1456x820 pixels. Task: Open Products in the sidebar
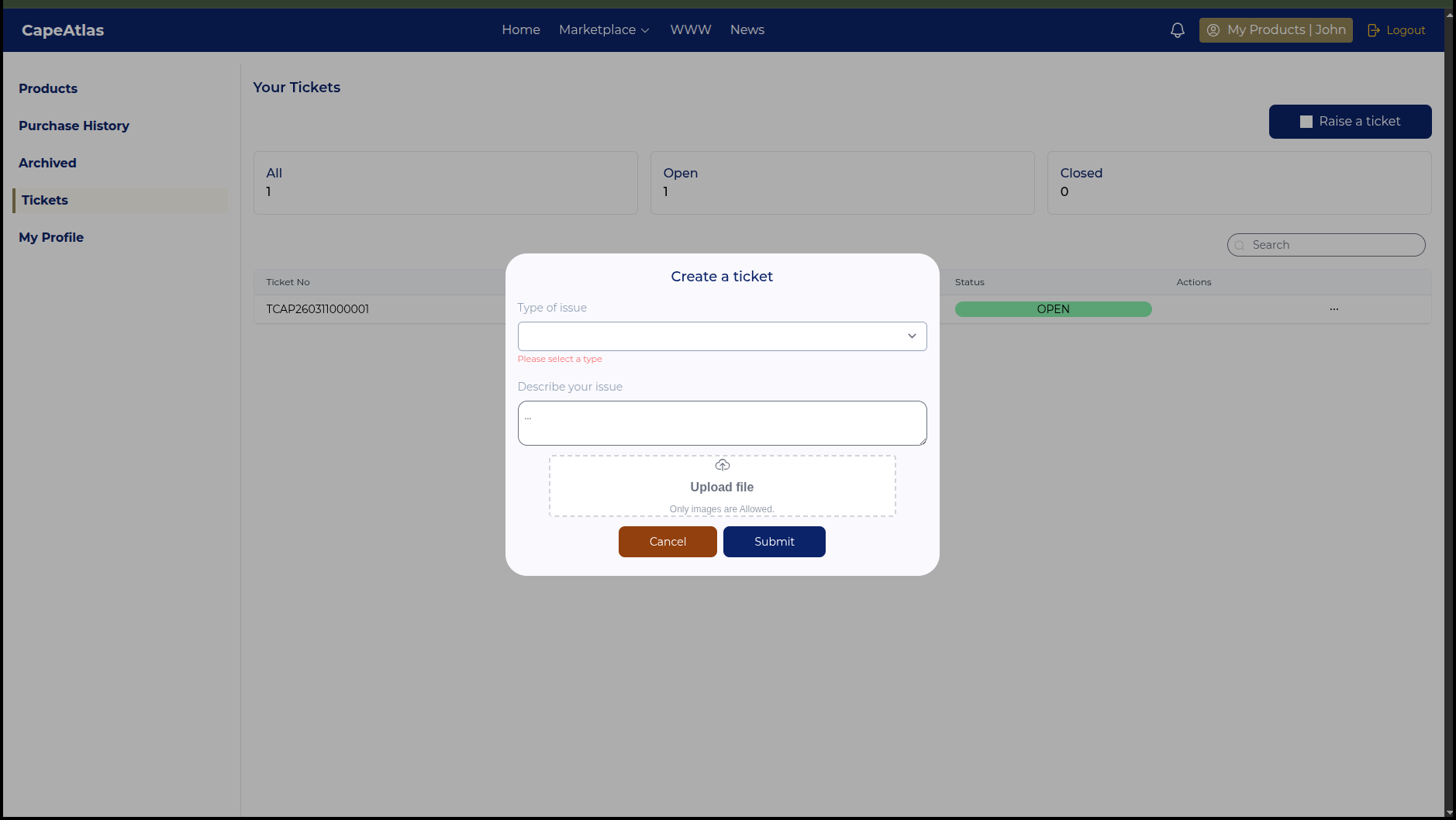point(48,88)
